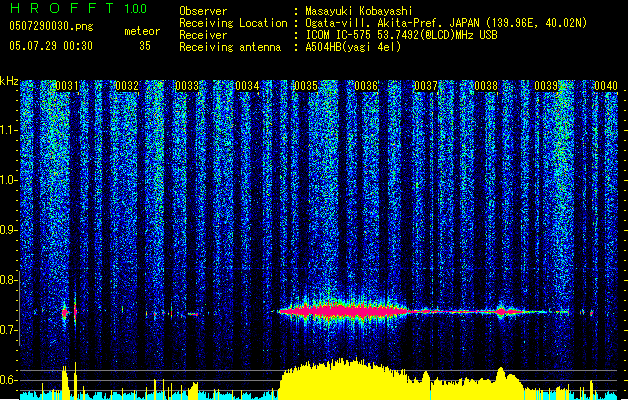Select the filename 0507290030.png
Viewport: 629px width, 400px height.
51,26
